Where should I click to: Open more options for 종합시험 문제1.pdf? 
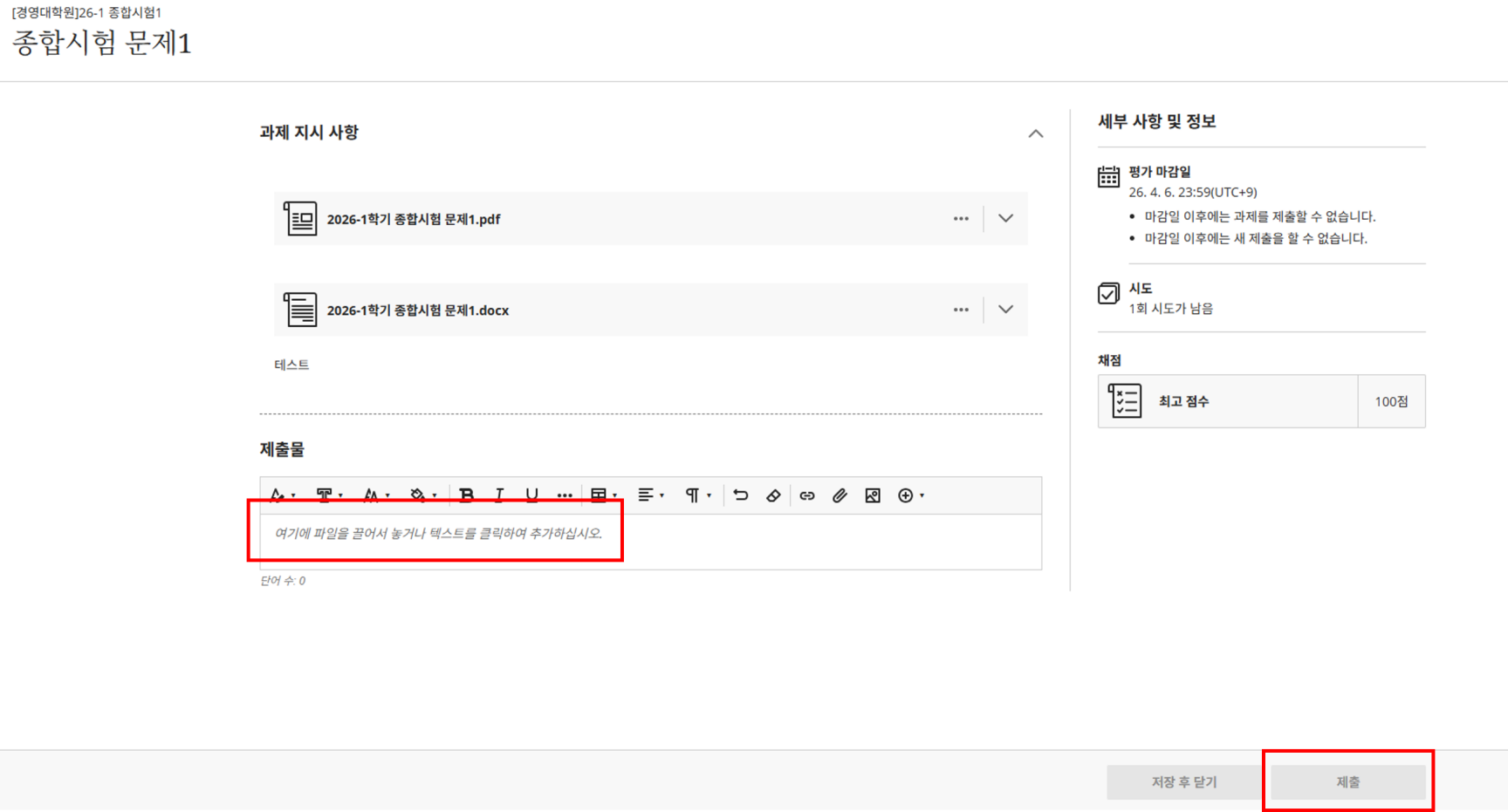(961, 219)
